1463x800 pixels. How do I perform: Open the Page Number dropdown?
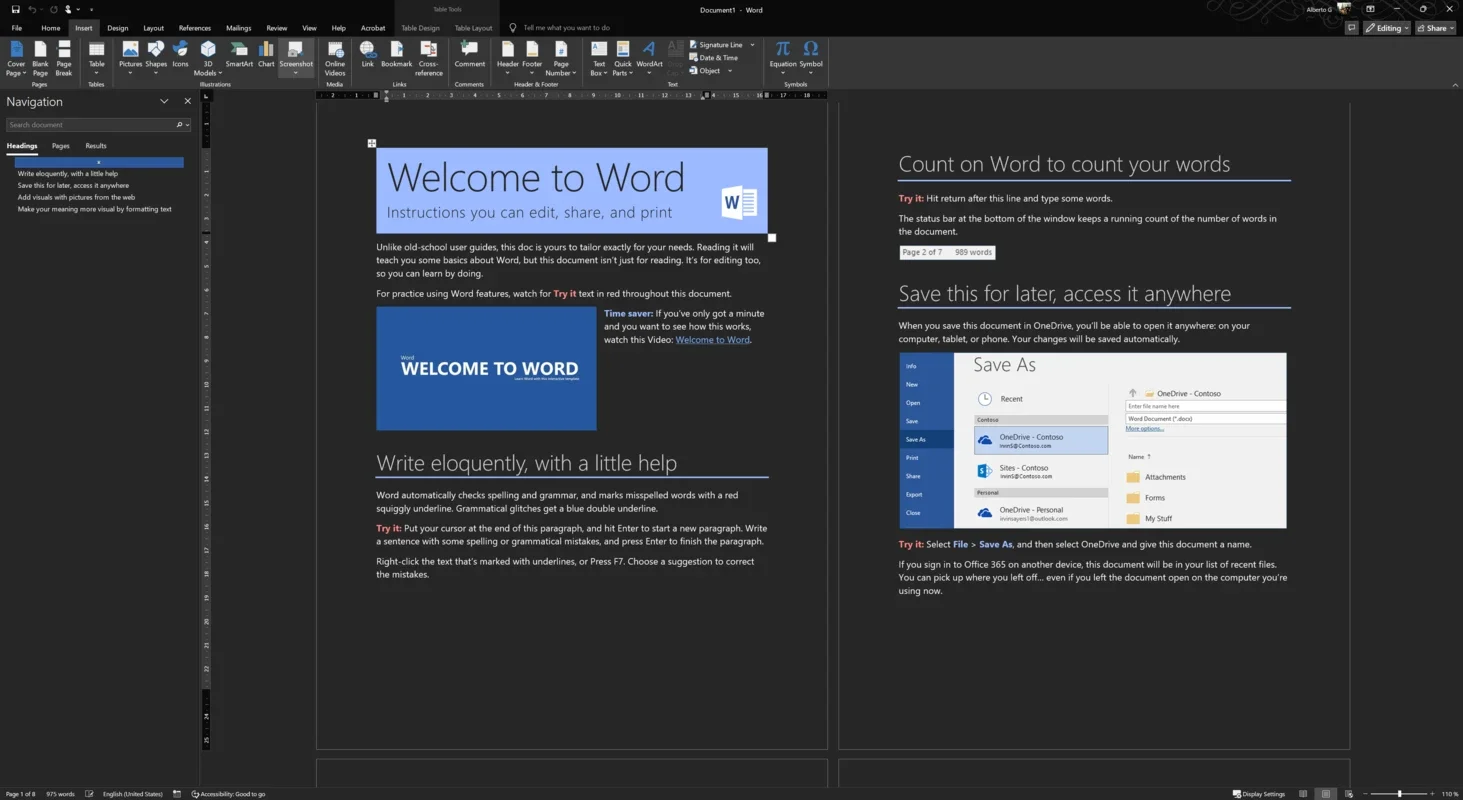coord(560,58)
